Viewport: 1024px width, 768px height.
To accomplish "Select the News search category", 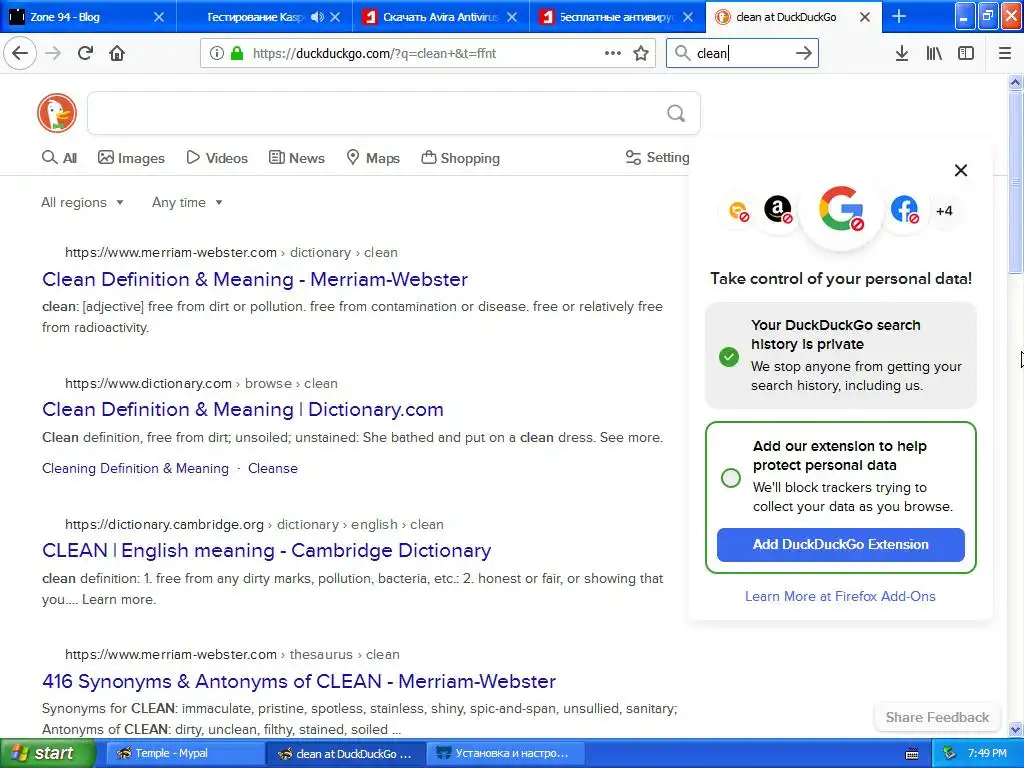I will (296, 158).
